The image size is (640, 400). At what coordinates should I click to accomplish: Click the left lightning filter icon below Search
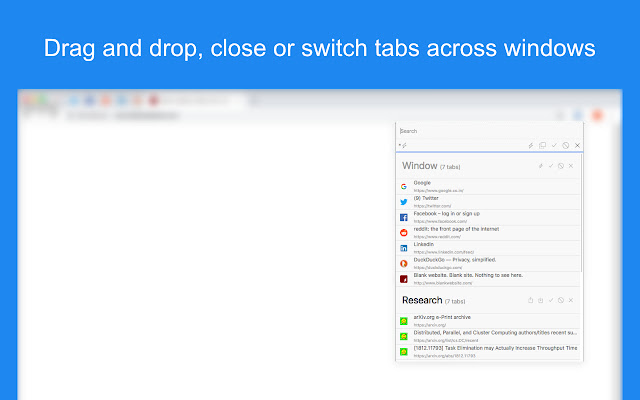point(403,145)
